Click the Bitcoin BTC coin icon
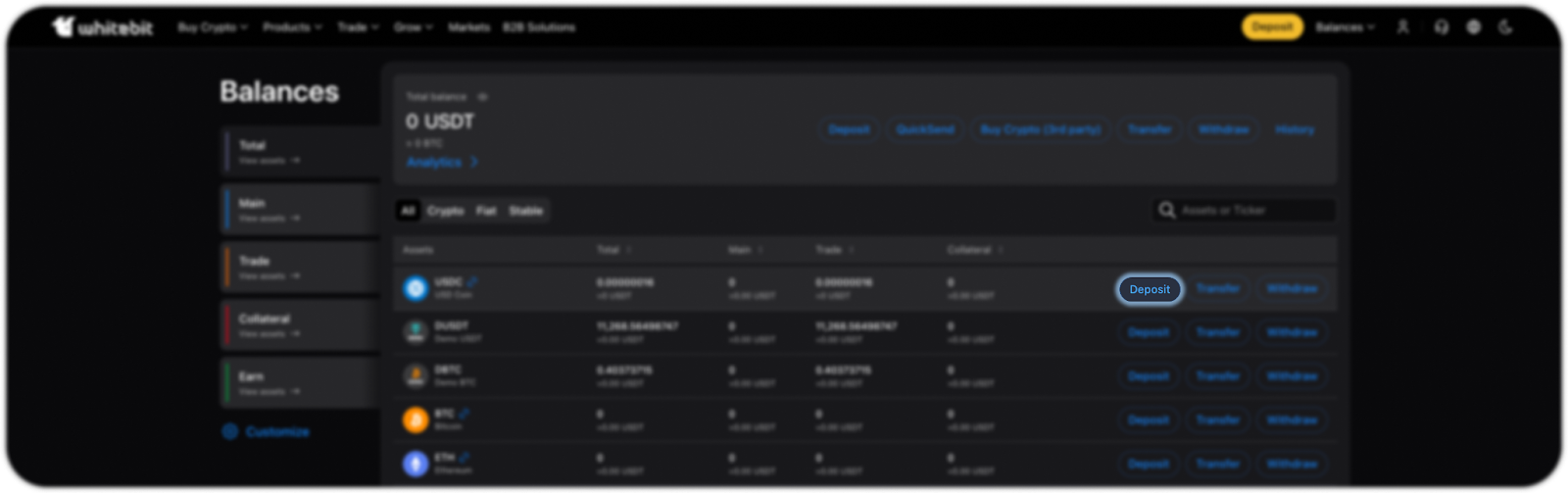1568x493 pixels. pos(416,419)
